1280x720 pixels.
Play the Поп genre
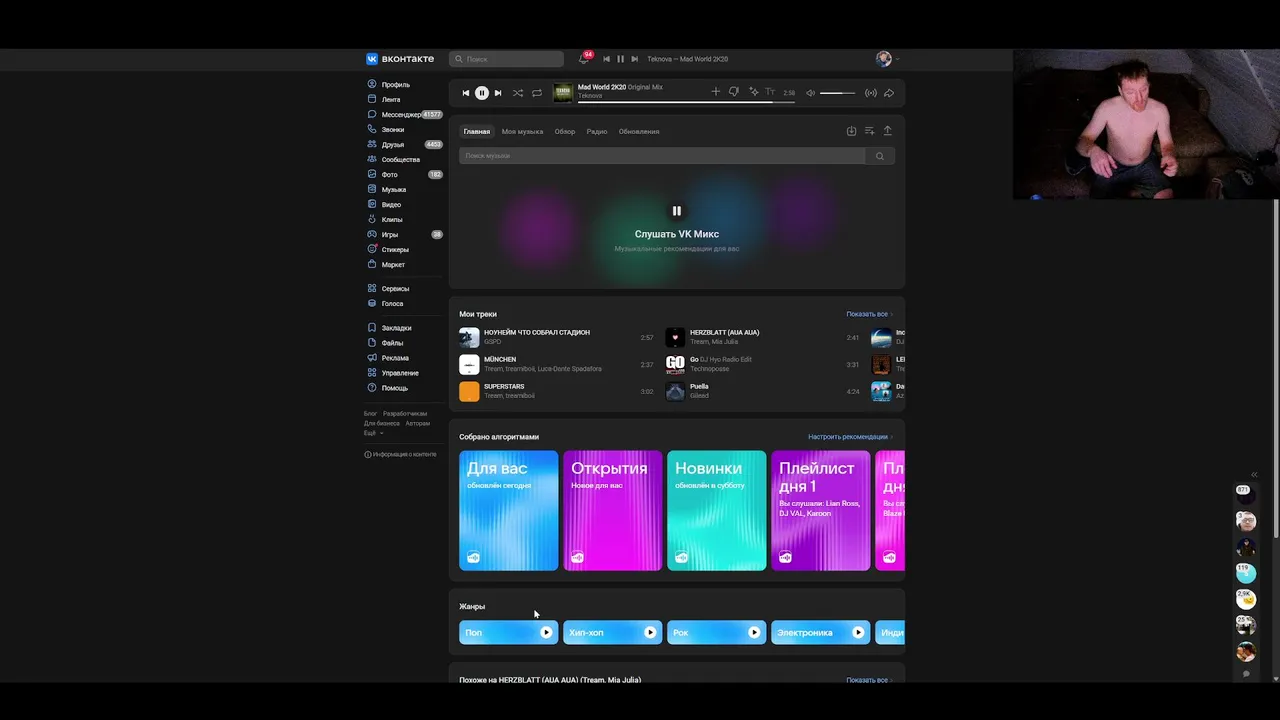[546, 632]
